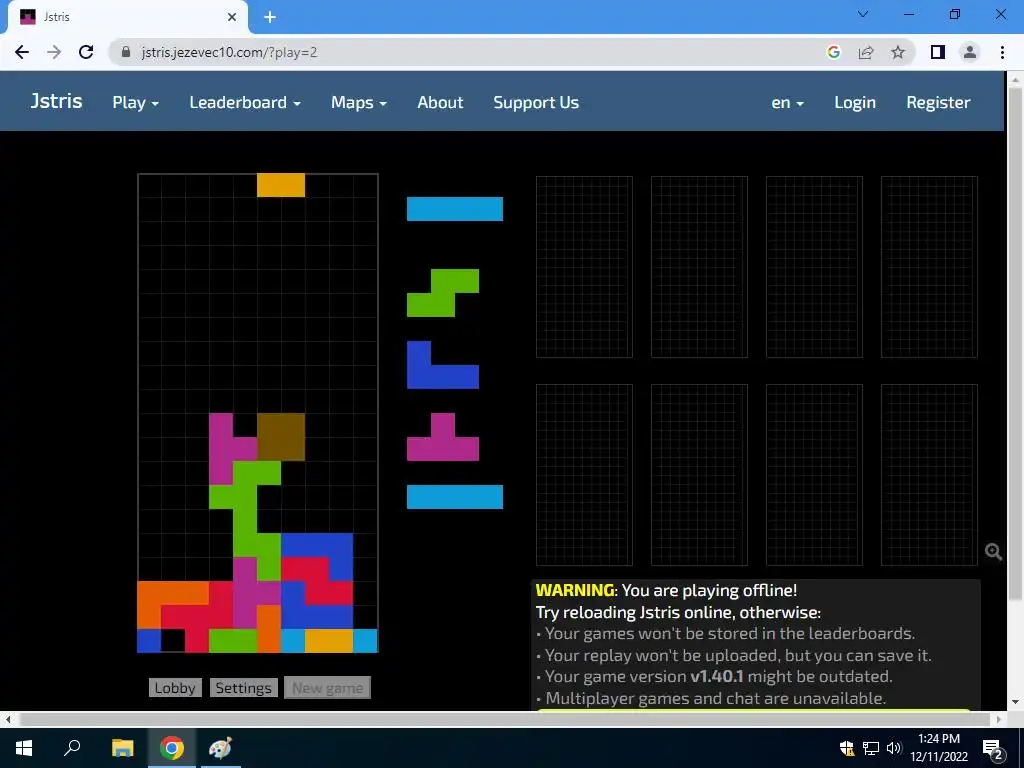Click the New game button
1024x768 pixels.
pyautogui.click(x=327, y=688)
